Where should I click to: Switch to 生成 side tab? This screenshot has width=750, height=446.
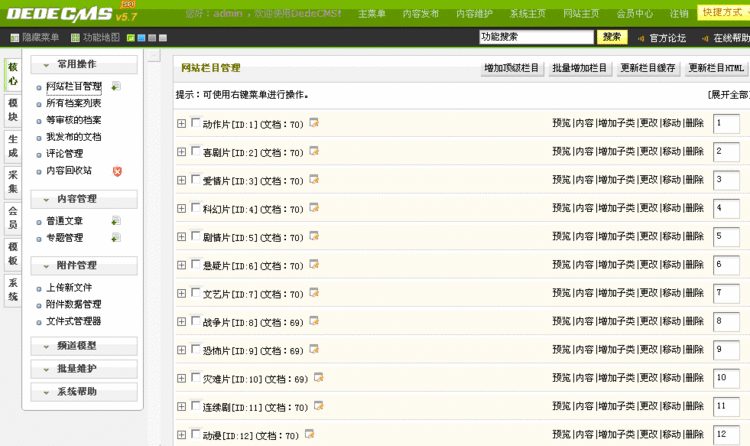(x=13, y=146)
